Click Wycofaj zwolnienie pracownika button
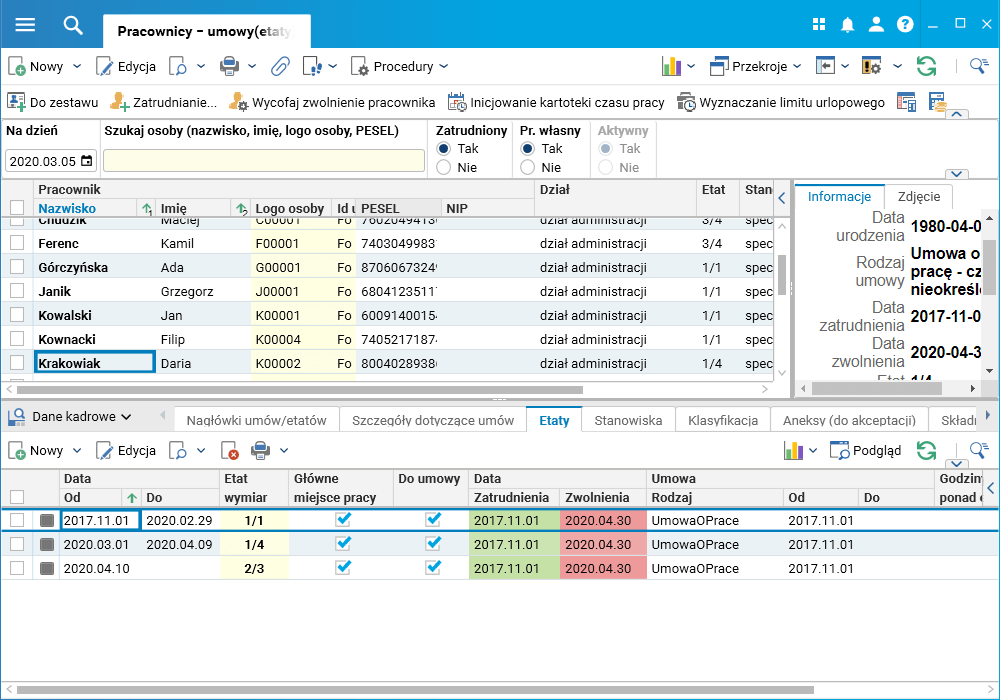 point(332,102)
